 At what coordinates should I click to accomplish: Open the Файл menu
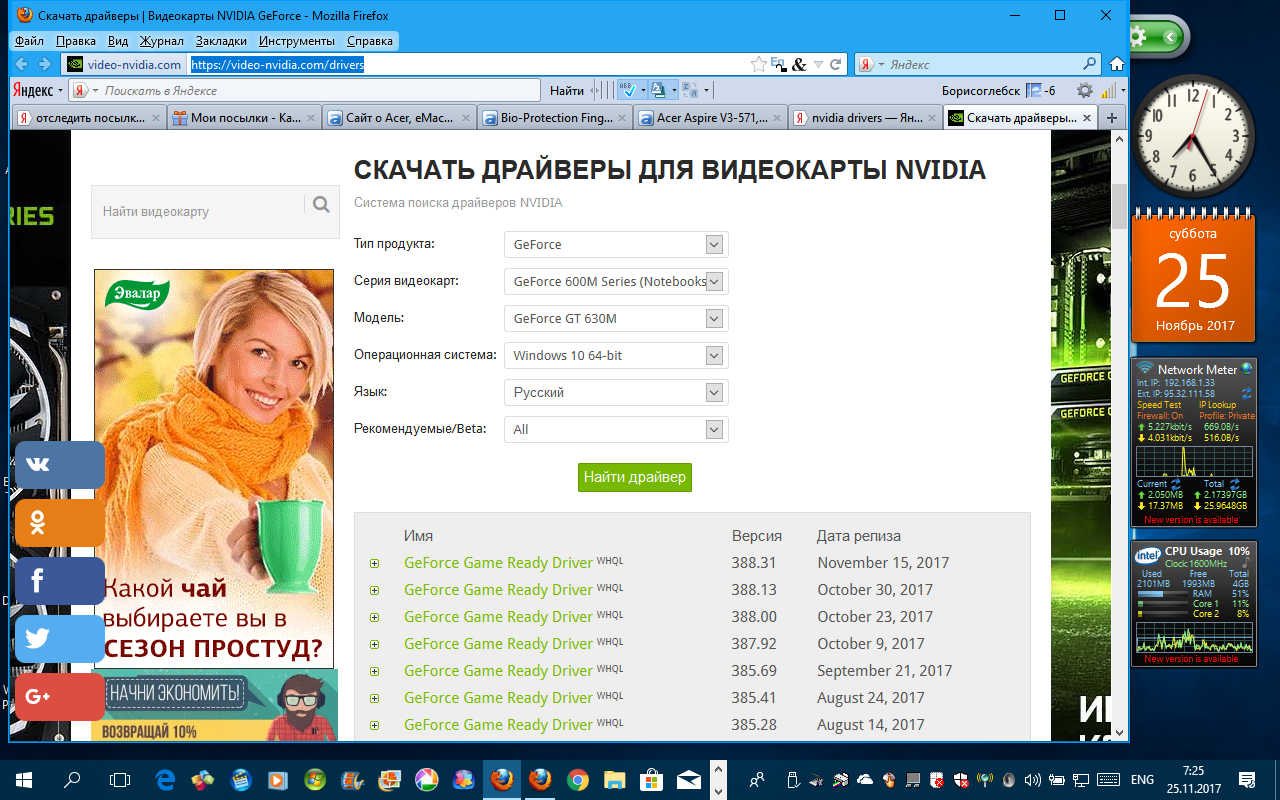[29, 41]
